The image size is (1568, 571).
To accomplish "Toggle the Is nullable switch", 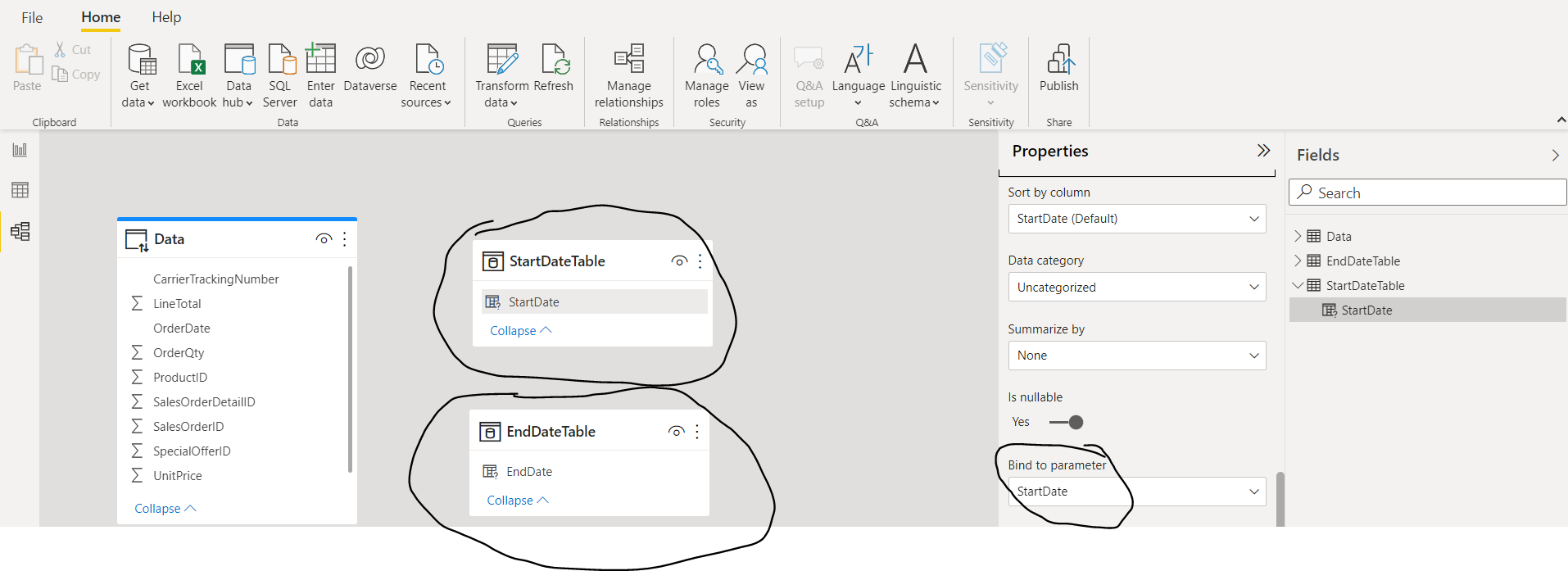I will point(1066,423).
